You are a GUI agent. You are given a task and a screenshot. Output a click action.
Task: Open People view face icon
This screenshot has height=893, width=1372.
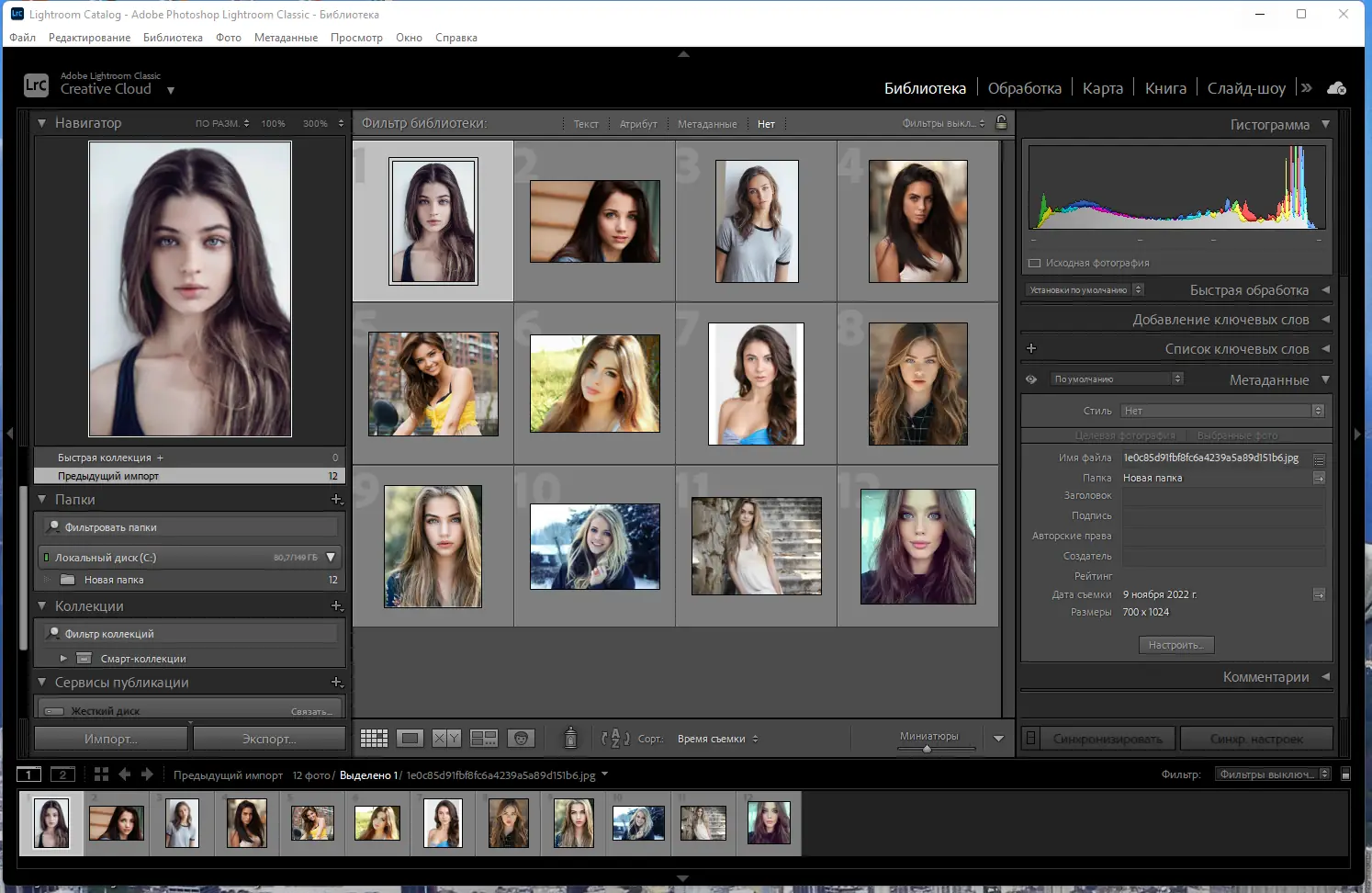521,739
